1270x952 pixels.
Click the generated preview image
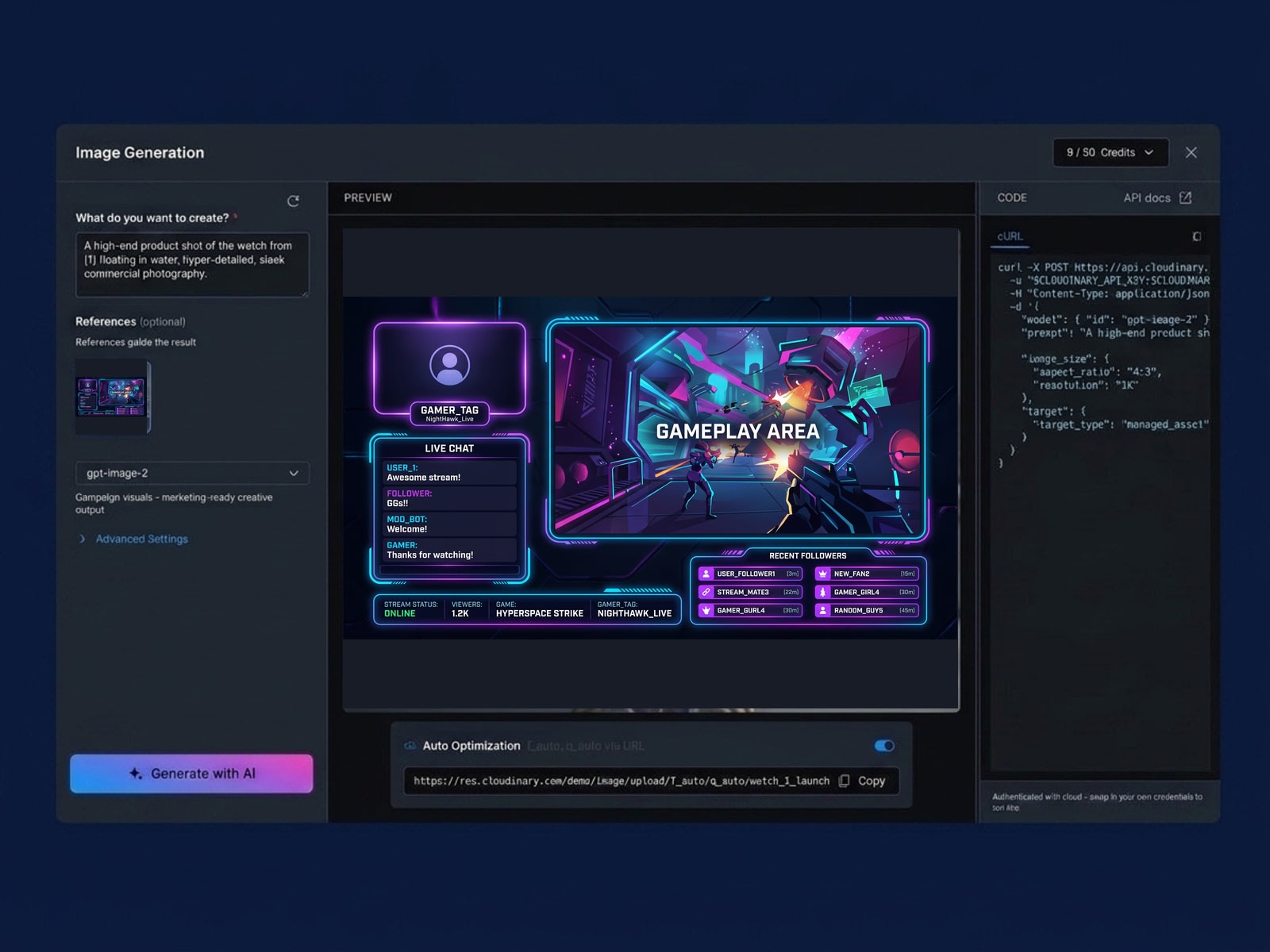[x=650, y=468]
